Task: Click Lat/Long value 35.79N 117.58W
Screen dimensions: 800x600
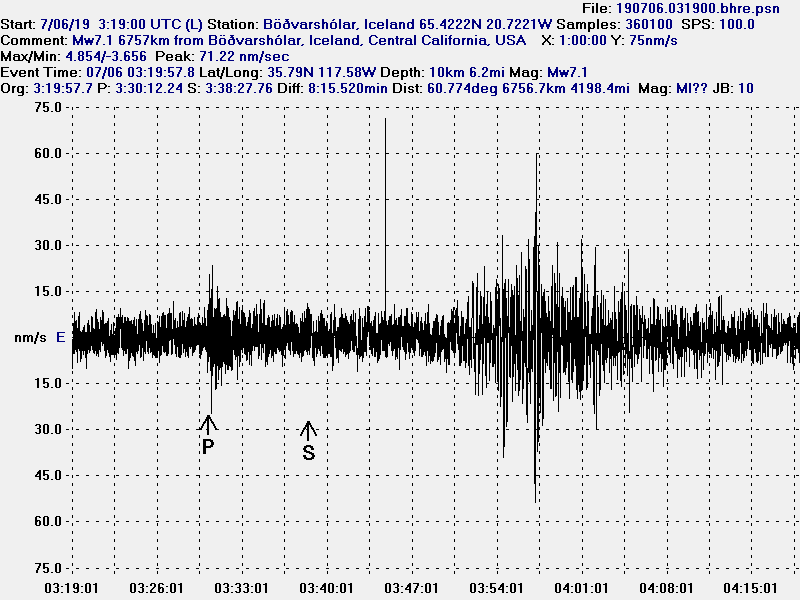Action: [x=321, y=72]
